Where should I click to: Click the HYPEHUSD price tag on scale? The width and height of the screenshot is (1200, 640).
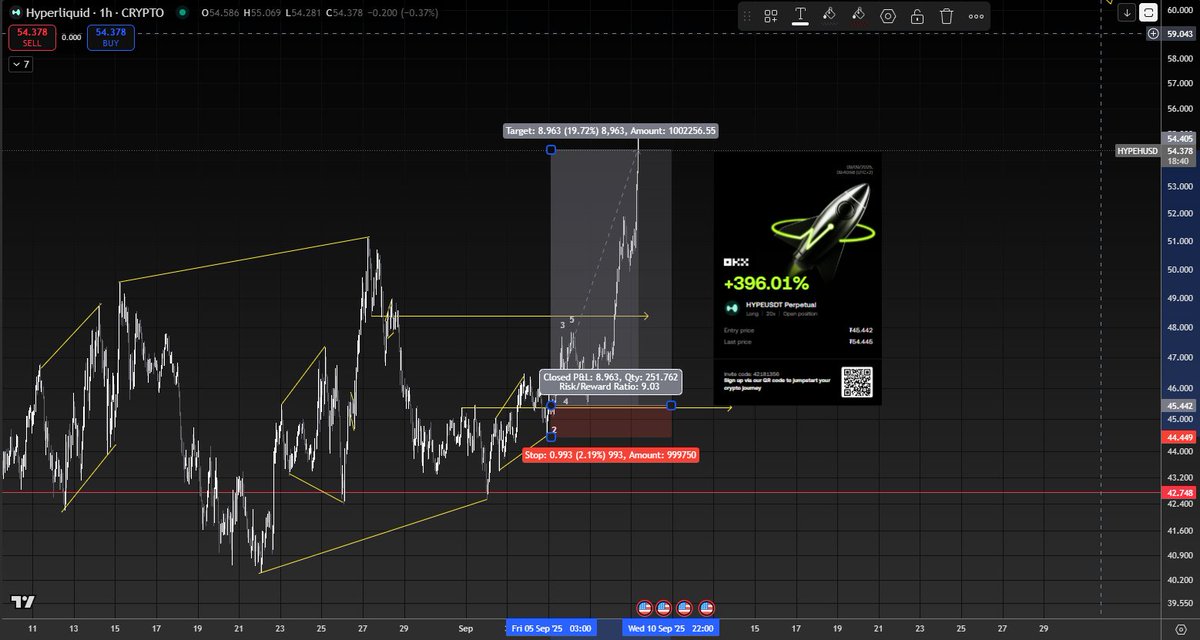(x=1137, y=150)
